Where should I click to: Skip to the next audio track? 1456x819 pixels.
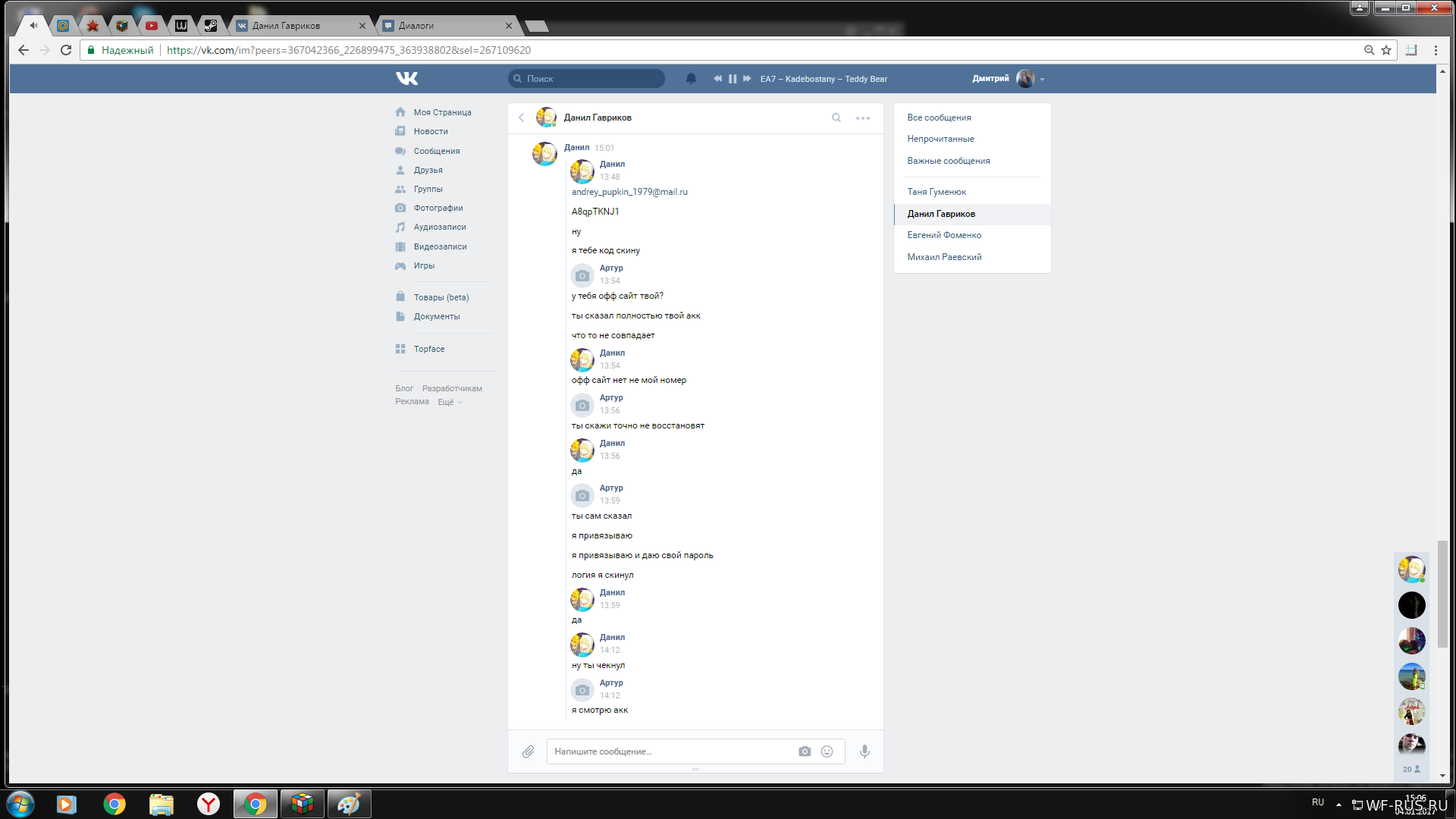pos(747,78)
